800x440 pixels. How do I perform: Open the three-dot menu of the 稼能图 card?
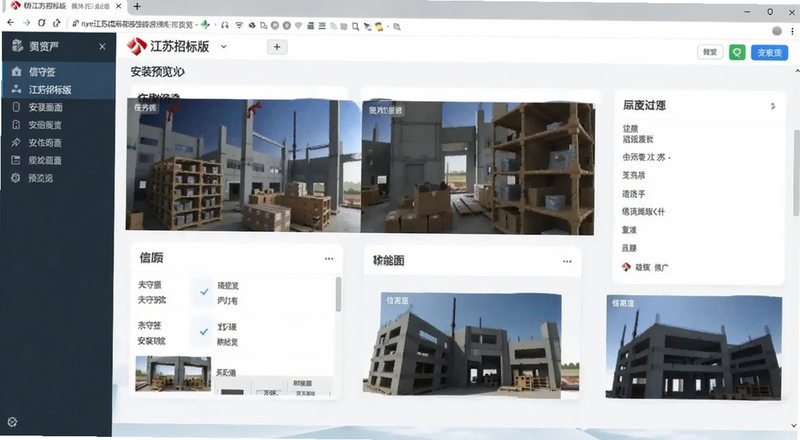(x=567, y=261)
